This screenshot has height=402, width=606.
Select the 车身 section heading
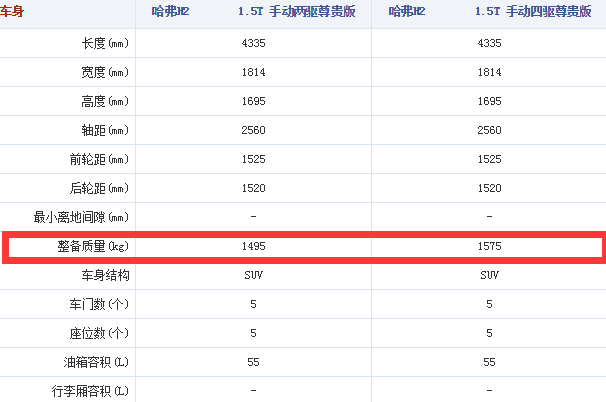click(x=12, y=11)
